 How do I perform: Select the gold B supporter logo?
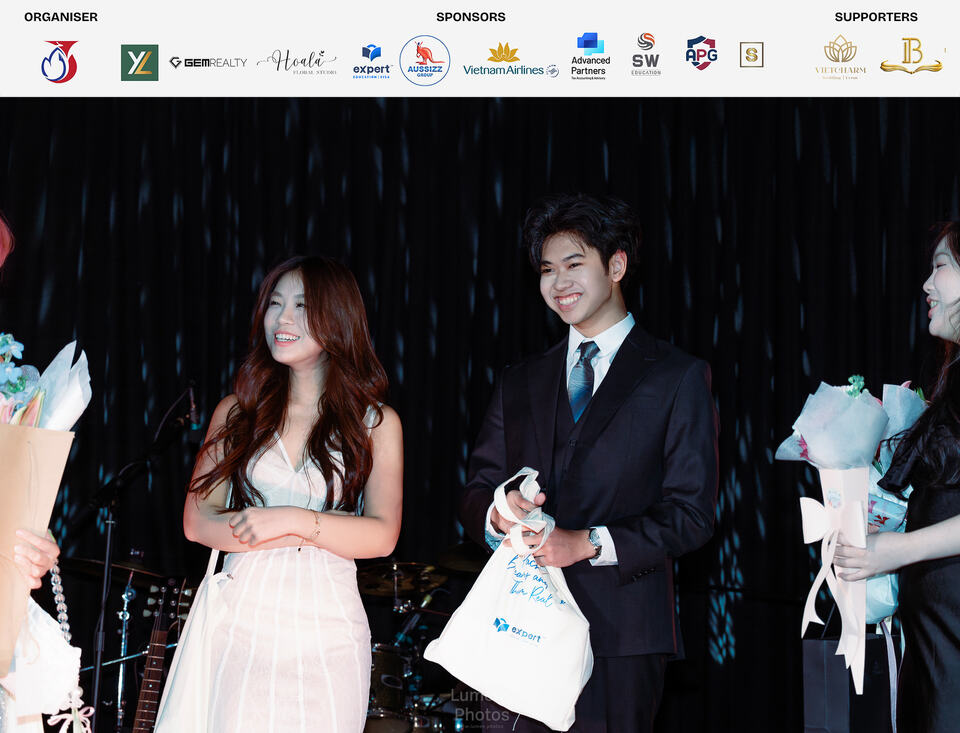coord(912,56)
